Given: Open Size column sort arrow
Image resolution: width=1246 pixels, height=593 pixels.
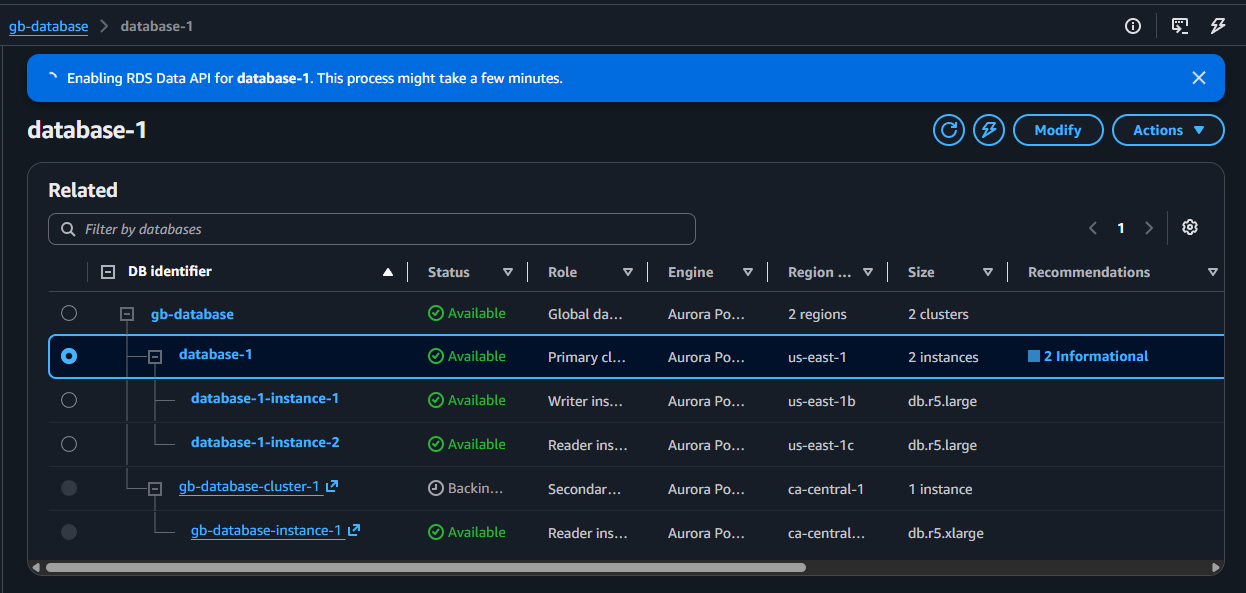Looking at the screenshot, I should coord(988,272).
